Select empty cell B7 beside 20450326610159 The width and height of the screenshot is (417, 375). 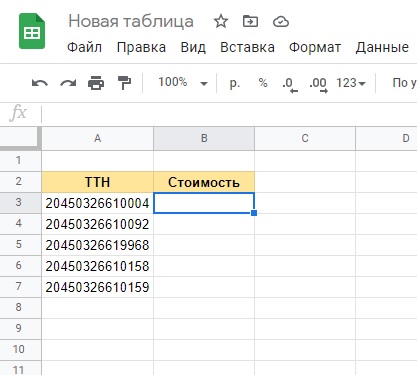pyautogui.click(x=204, y=287)
